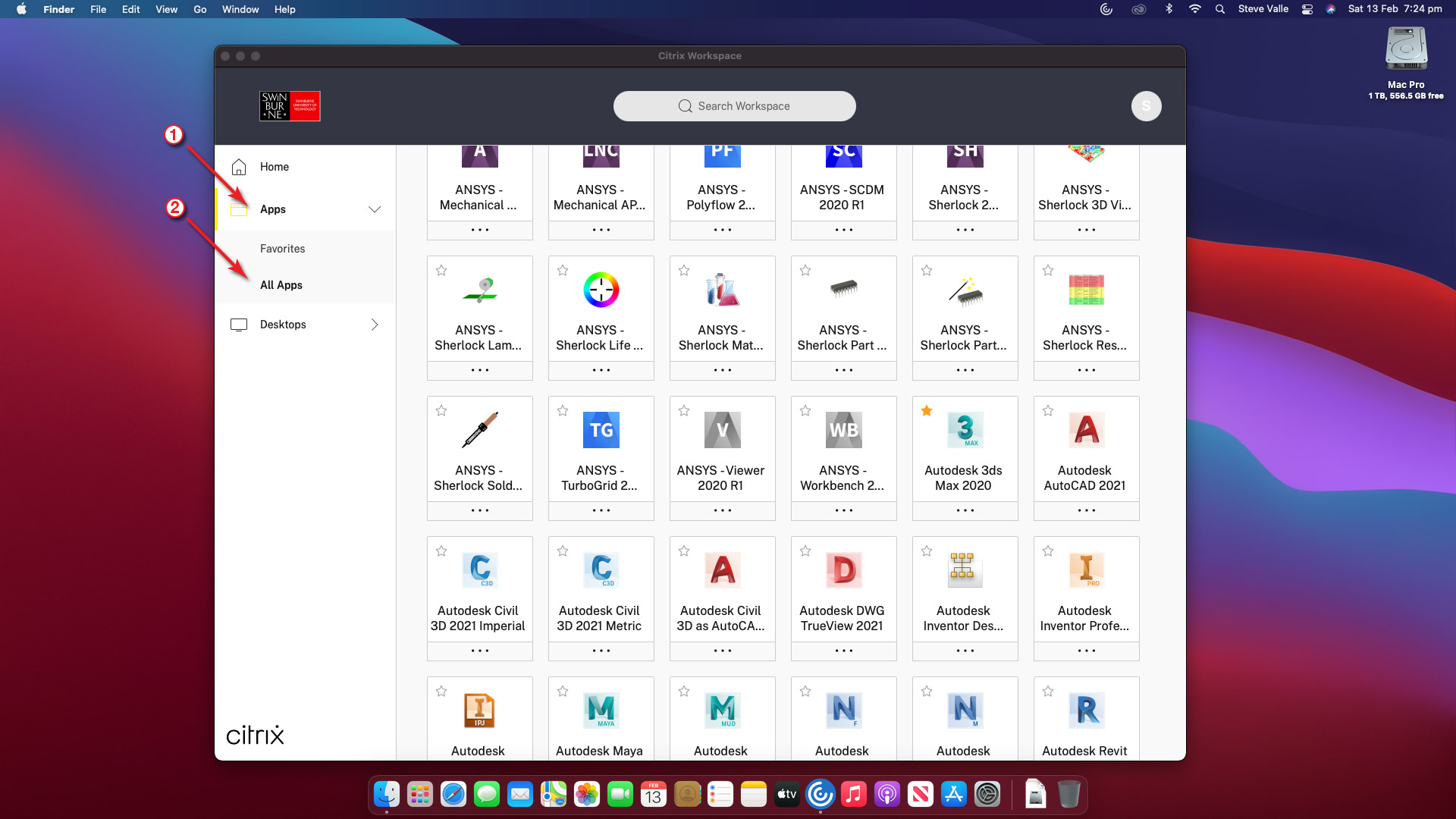Go to Home in sidebar

pyautogui.click(x=274, y=167)
